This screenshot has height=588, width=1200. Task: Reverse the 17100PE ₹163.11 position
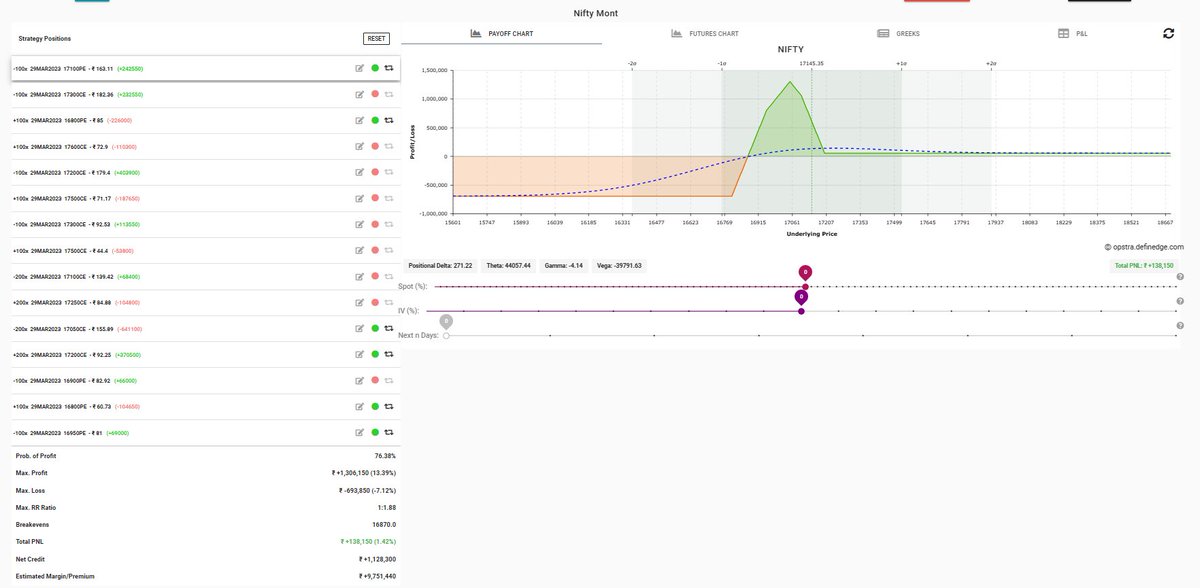[389, 68]
